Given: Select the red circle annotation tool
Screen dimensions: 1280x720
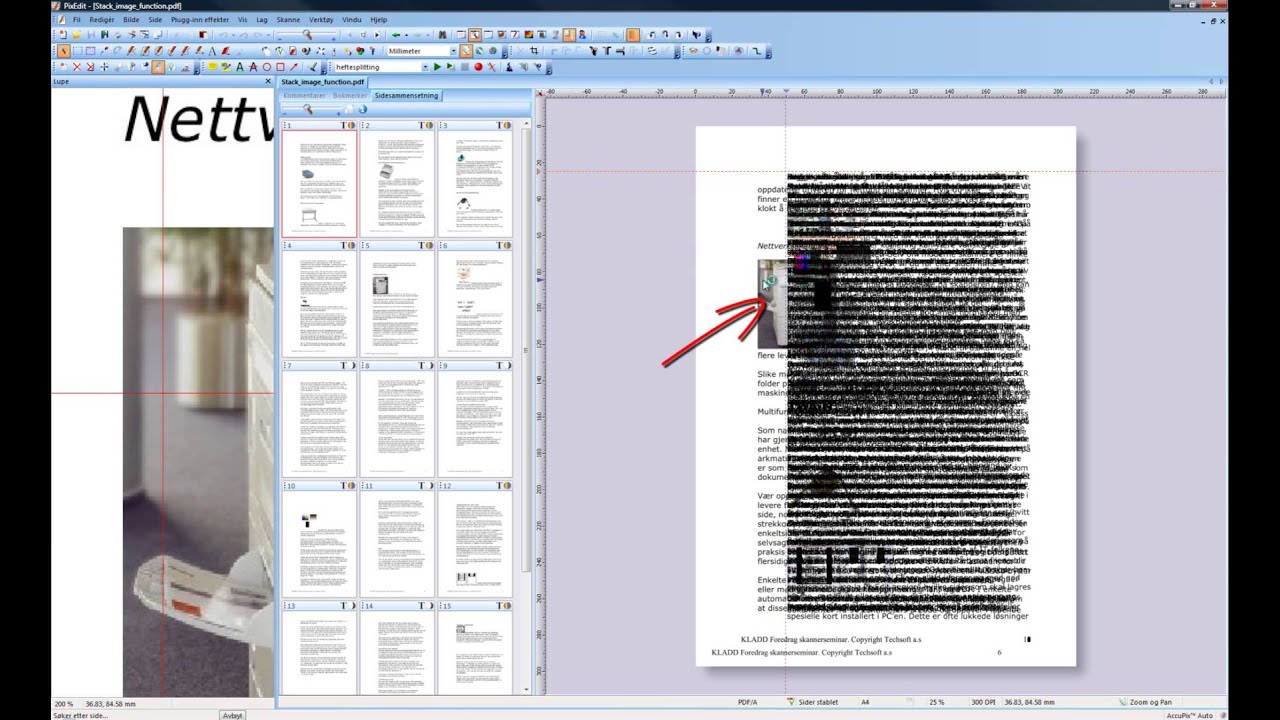Looking at the screenshot, I should click(x=267, y=67).
